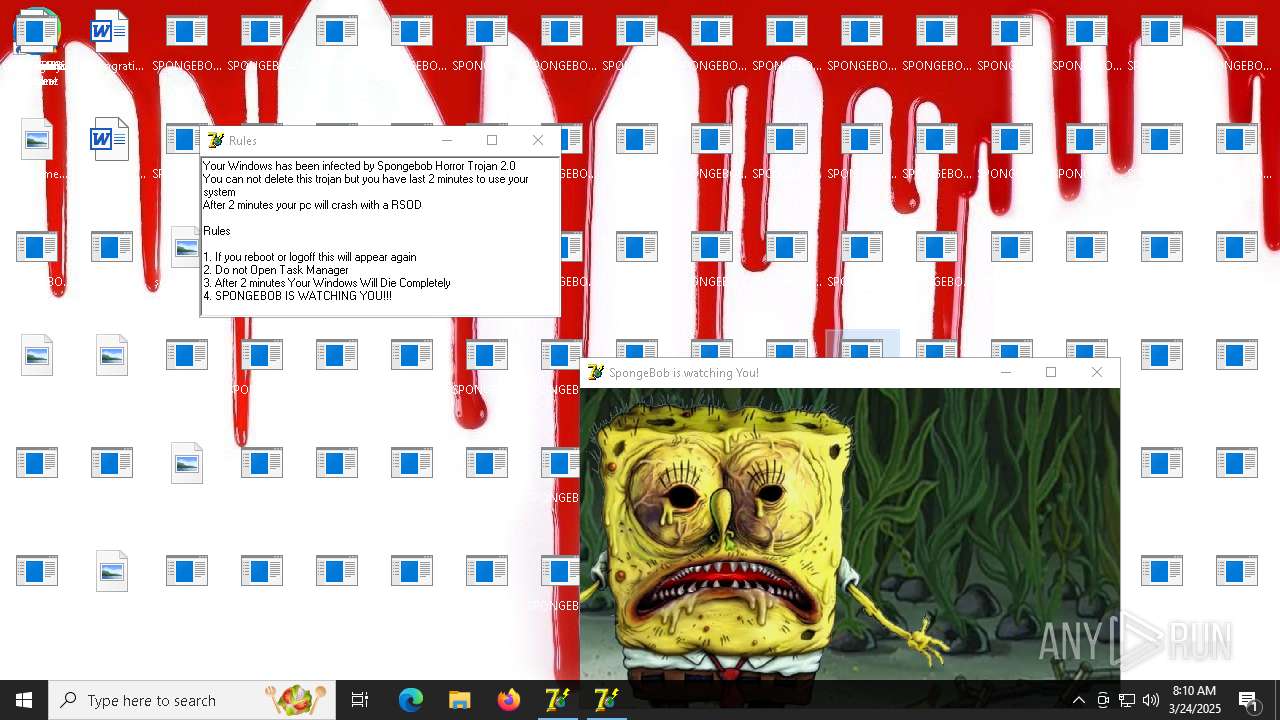Screen dimensions: 1280x720
Task: Click line 'After 2 minutes your pc will crash'
Action: tap(312, 205)
